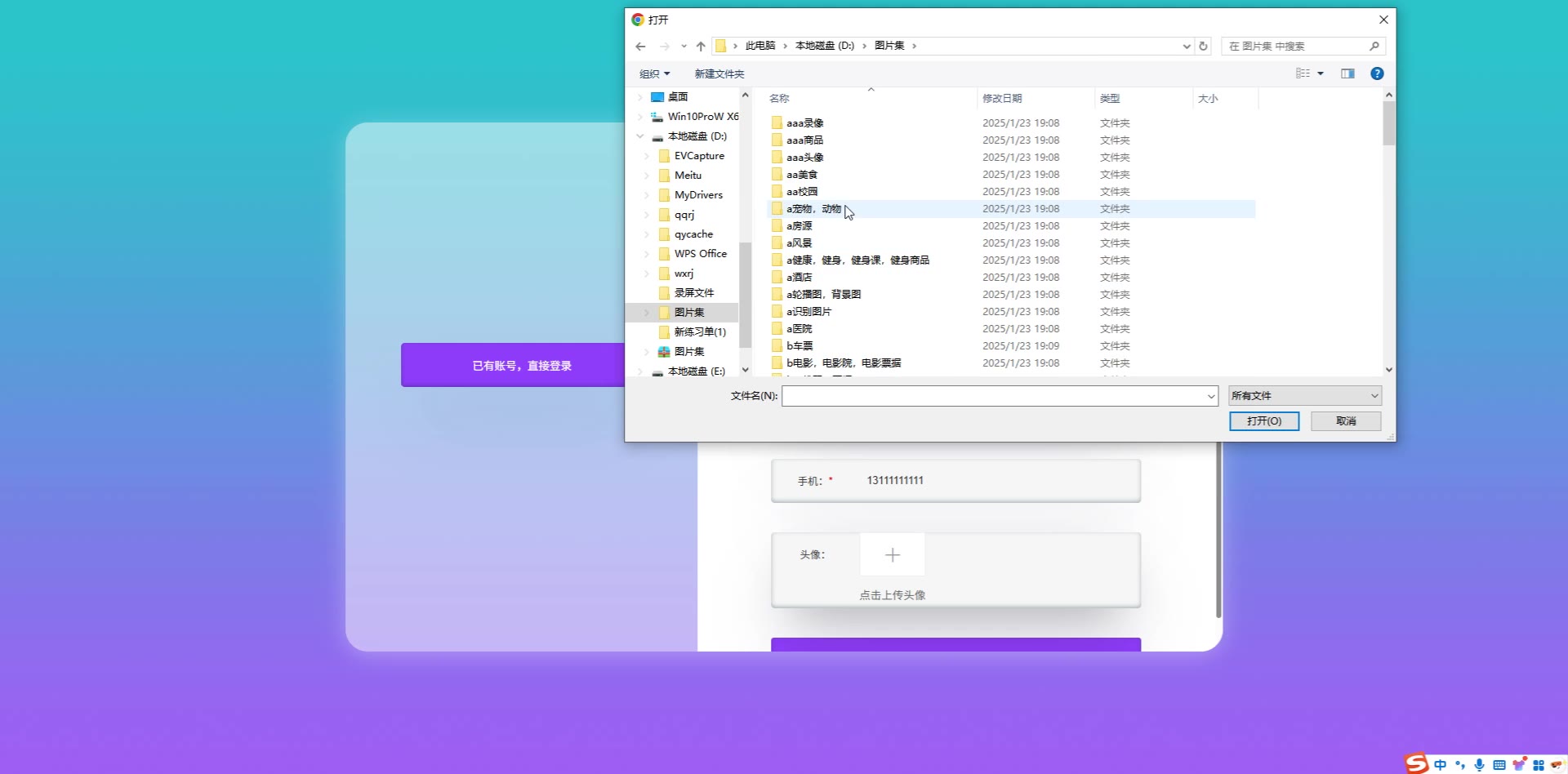
Task: Click the 打开(O) button
Action: click(x=1263, y=421)
